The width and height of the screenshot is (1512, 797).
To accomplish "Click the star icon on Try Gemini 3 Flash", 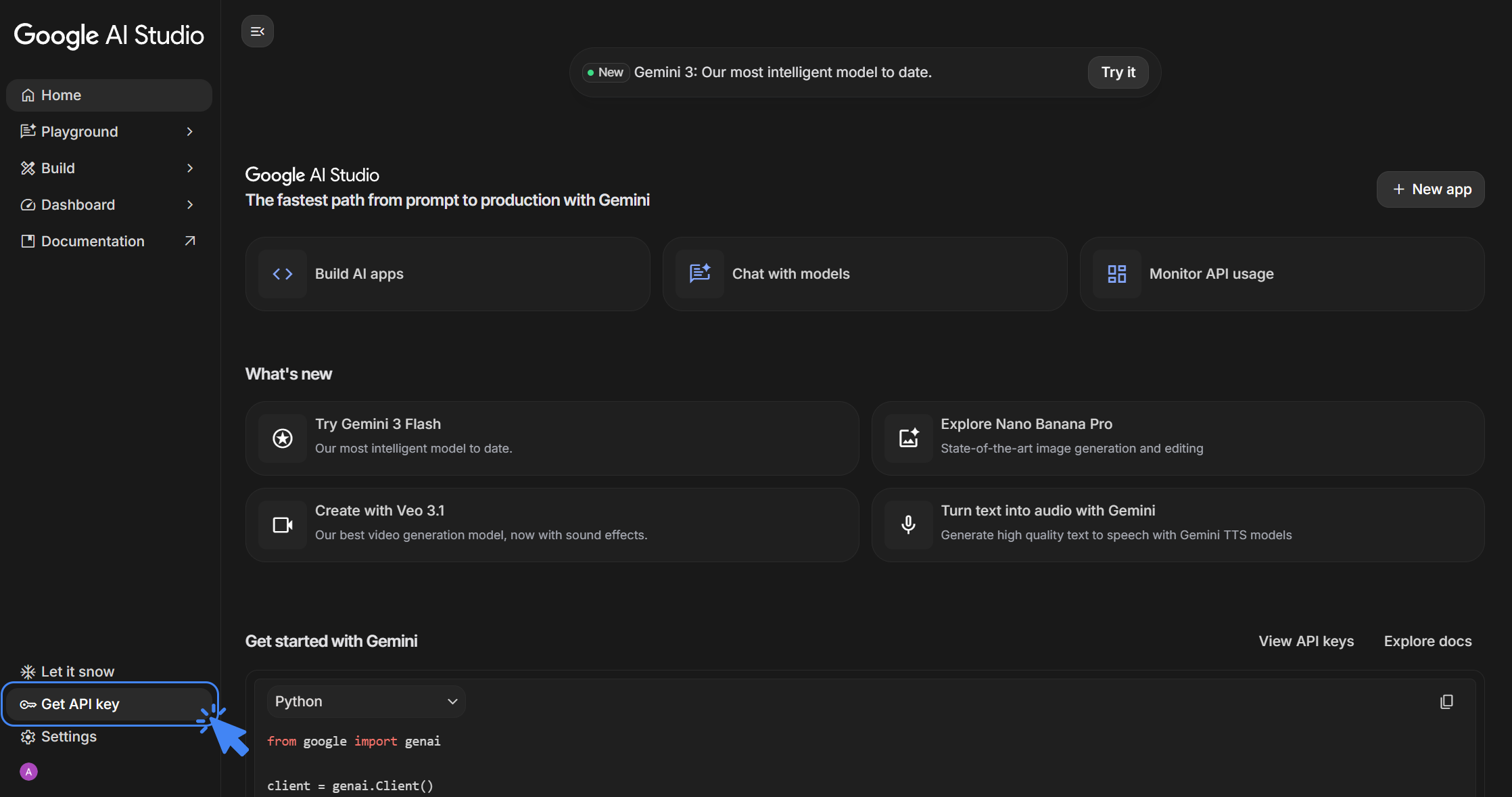I will (x=283, y=438).
